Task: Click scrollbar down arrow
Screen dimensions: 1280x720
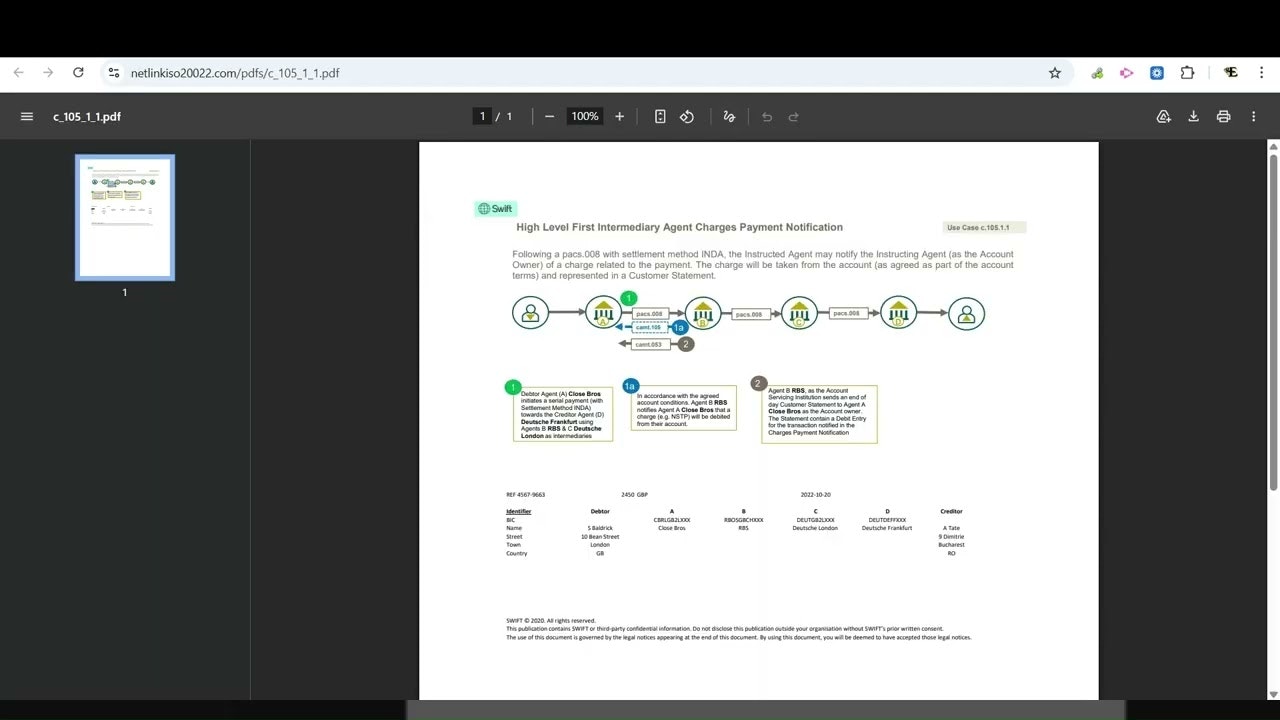Action: (x=1273, y=694)
